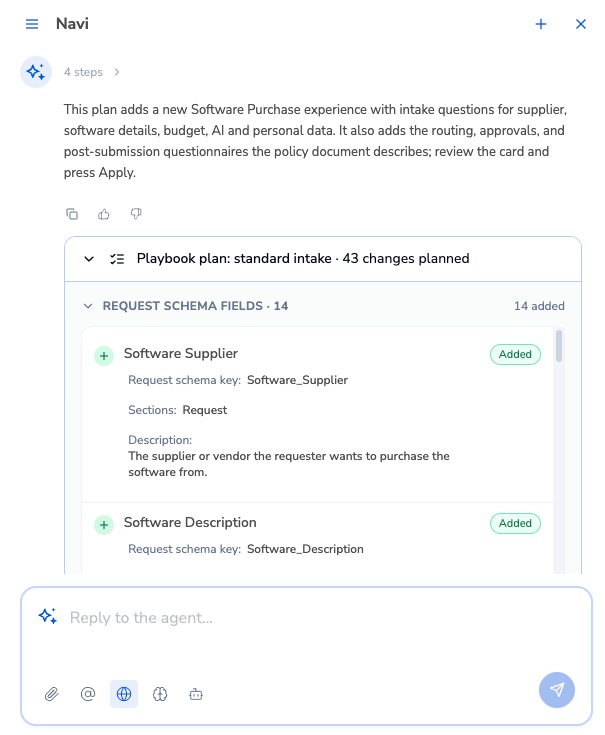Insert a mention with the @ icon

[88, 694]
